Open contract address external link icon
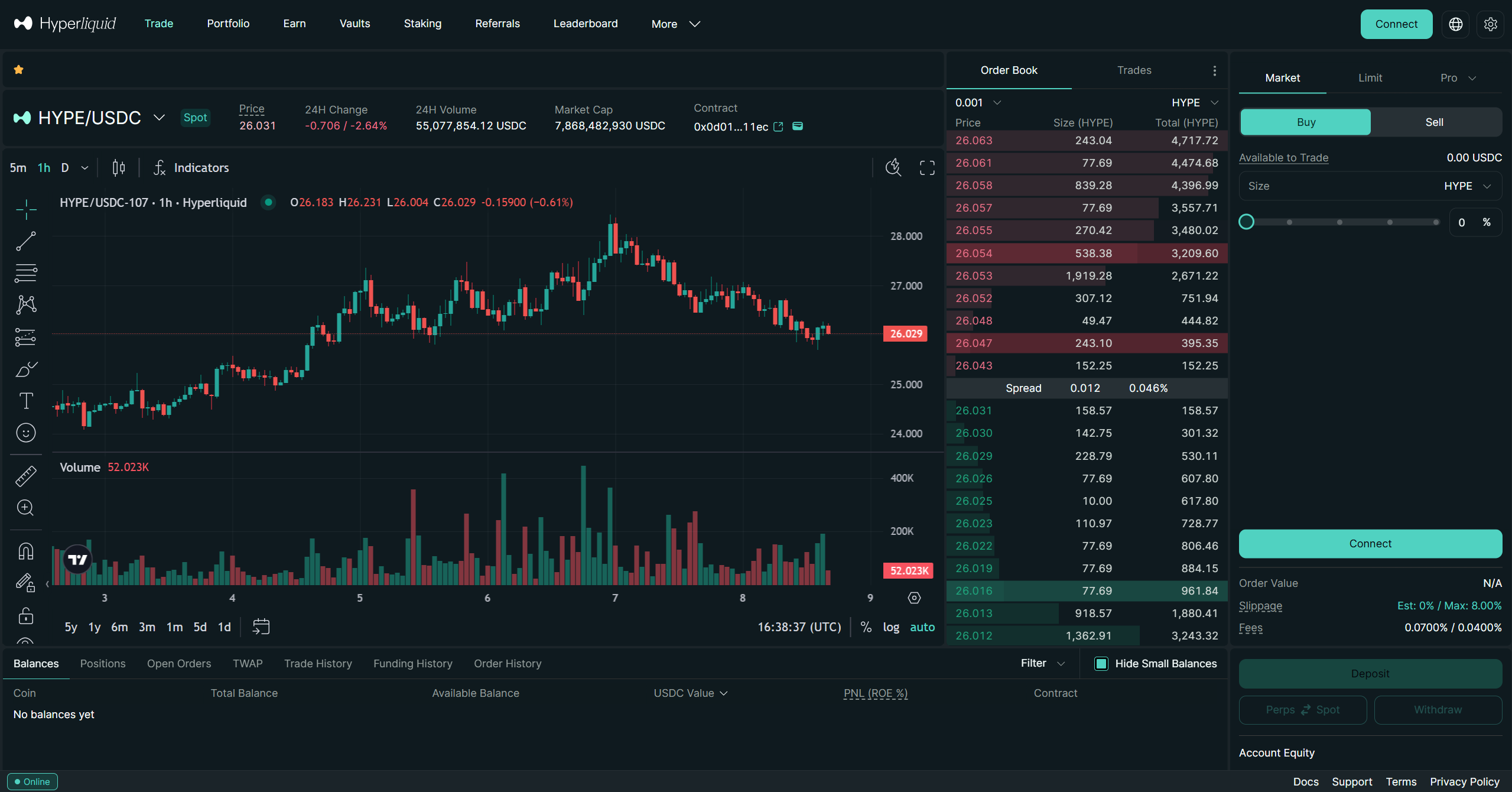The width and height of the screenshot is (1512, 792). pos(778,126)
